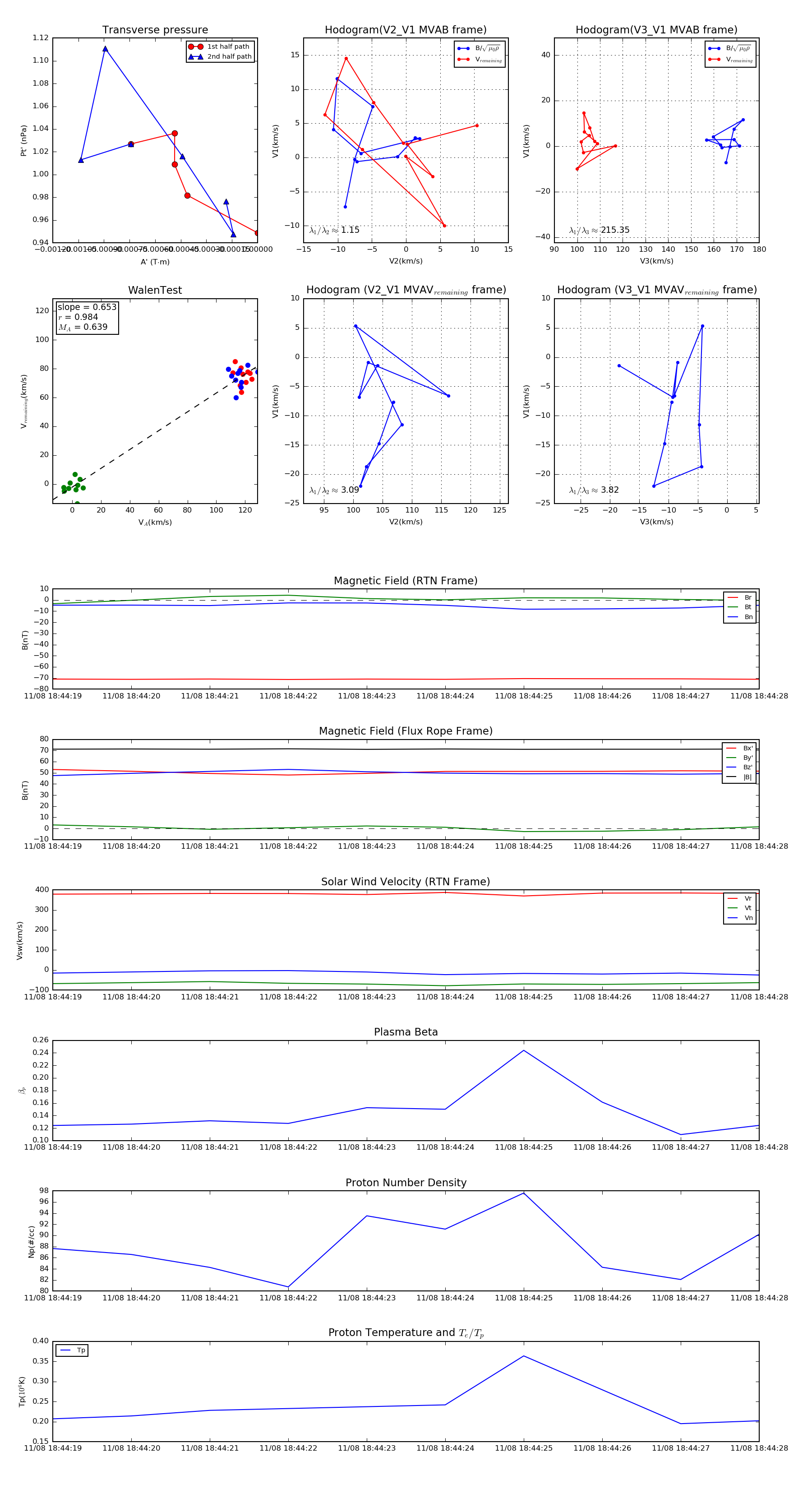
Task: Select the 'Vr' legend entry
Action: (x=740, y=898)
